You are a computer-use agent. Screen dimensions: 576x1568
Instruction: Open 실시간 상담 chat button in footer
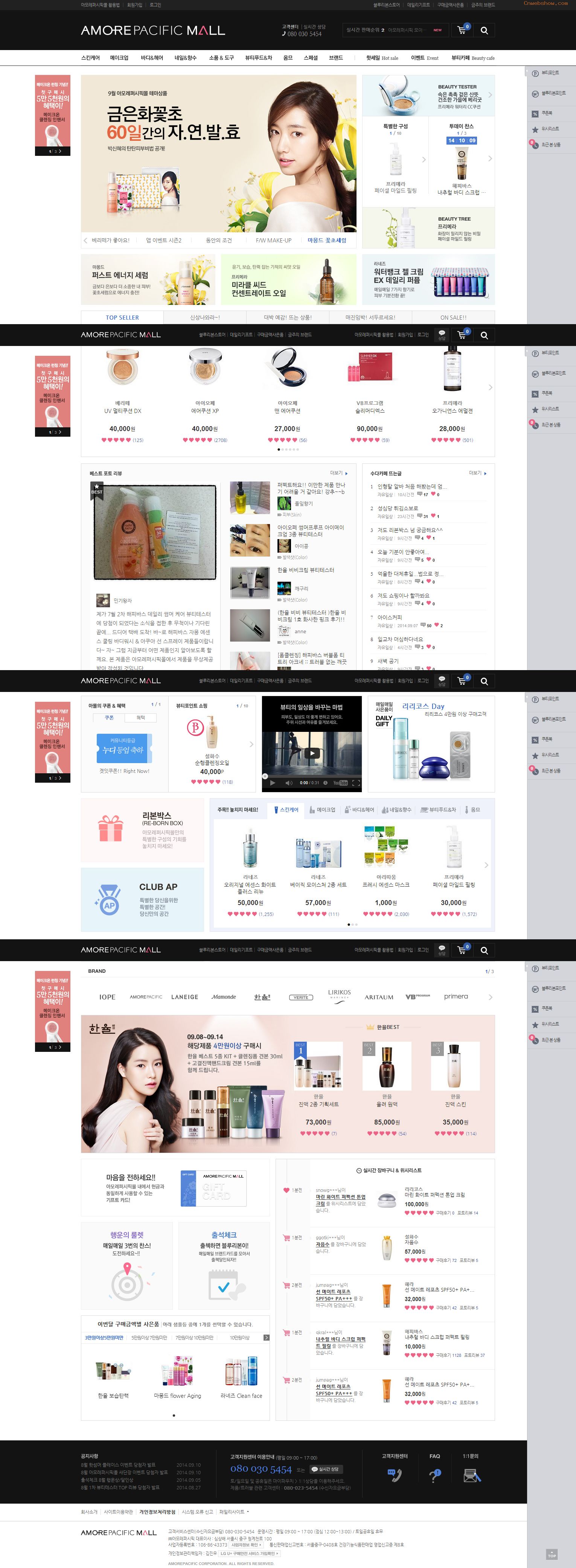pyautogui.click(x=326, y=1469)
